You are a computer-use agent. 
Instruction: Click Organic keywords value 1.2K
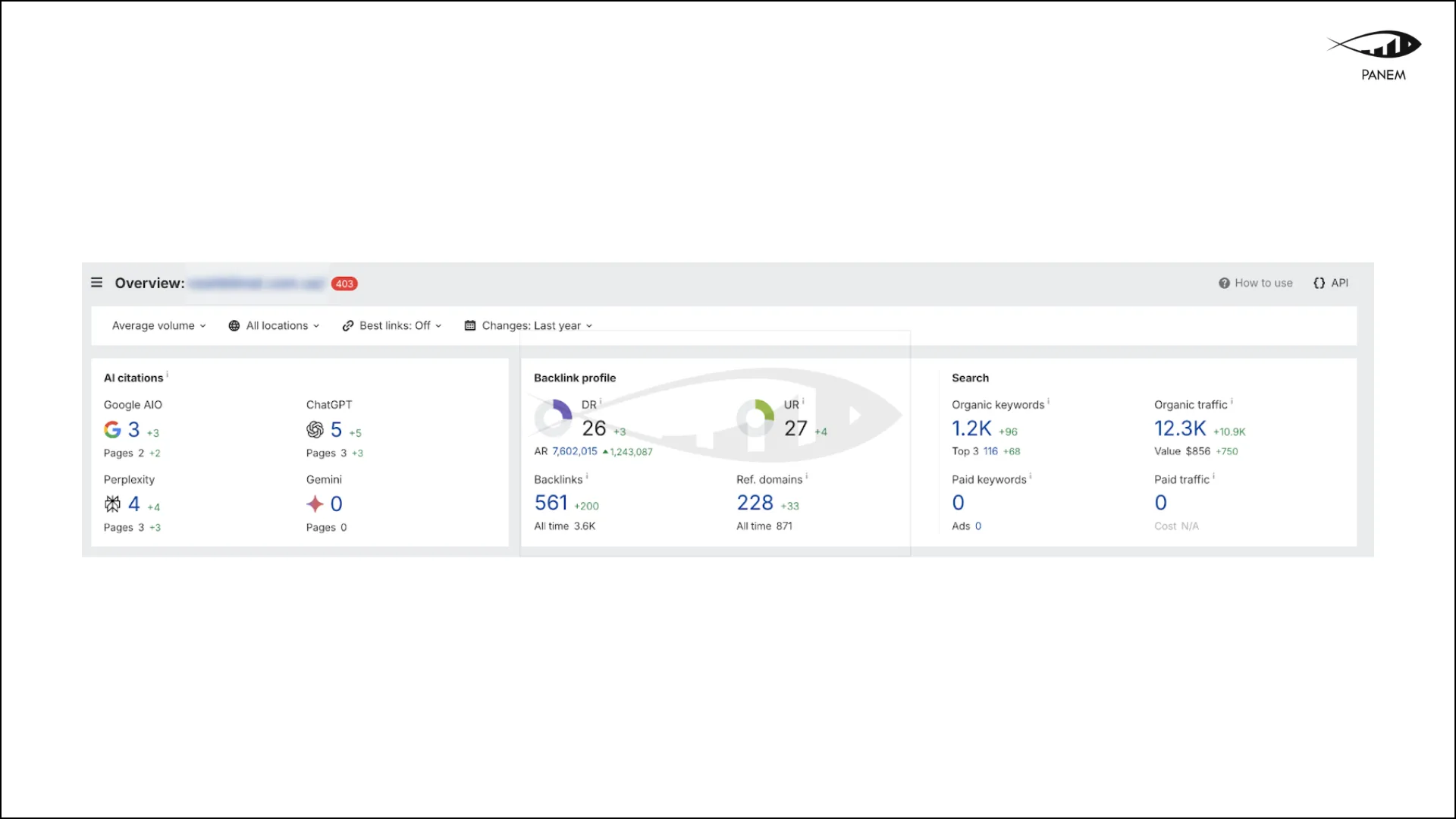pyautogui.click(x=971, y=428)
